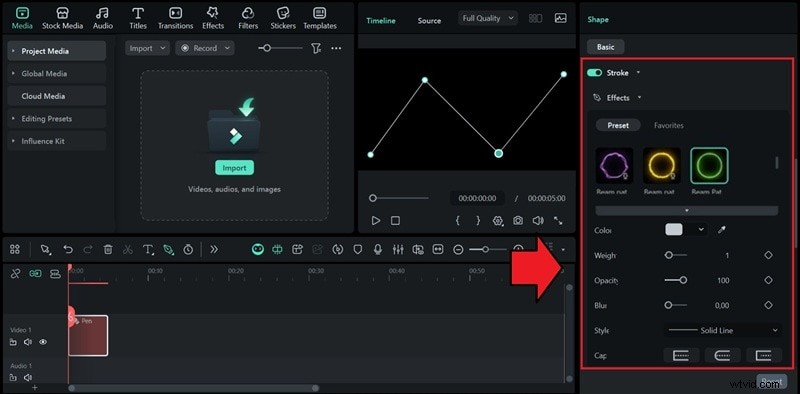This screenshot has height=394, width=800.
Task: Open the stroke color swatch
Action: coord(674,230)
